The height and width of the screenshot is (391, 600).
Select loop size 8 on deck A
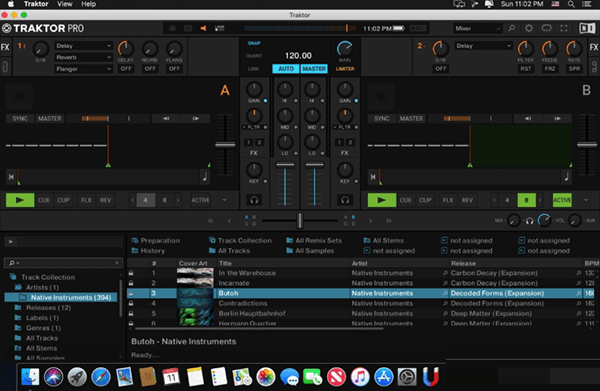[165, 200]
